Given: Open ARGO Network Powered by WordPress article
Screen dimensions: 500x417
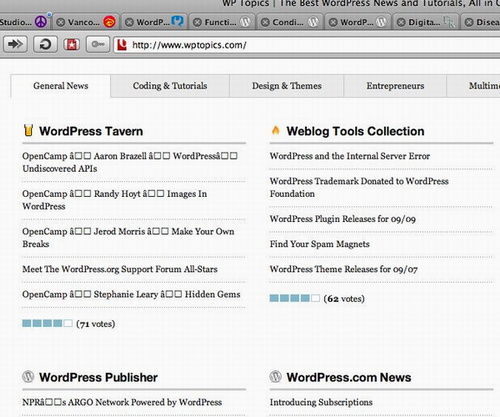Looking at the screenshot, I should (x=122, y=402).
